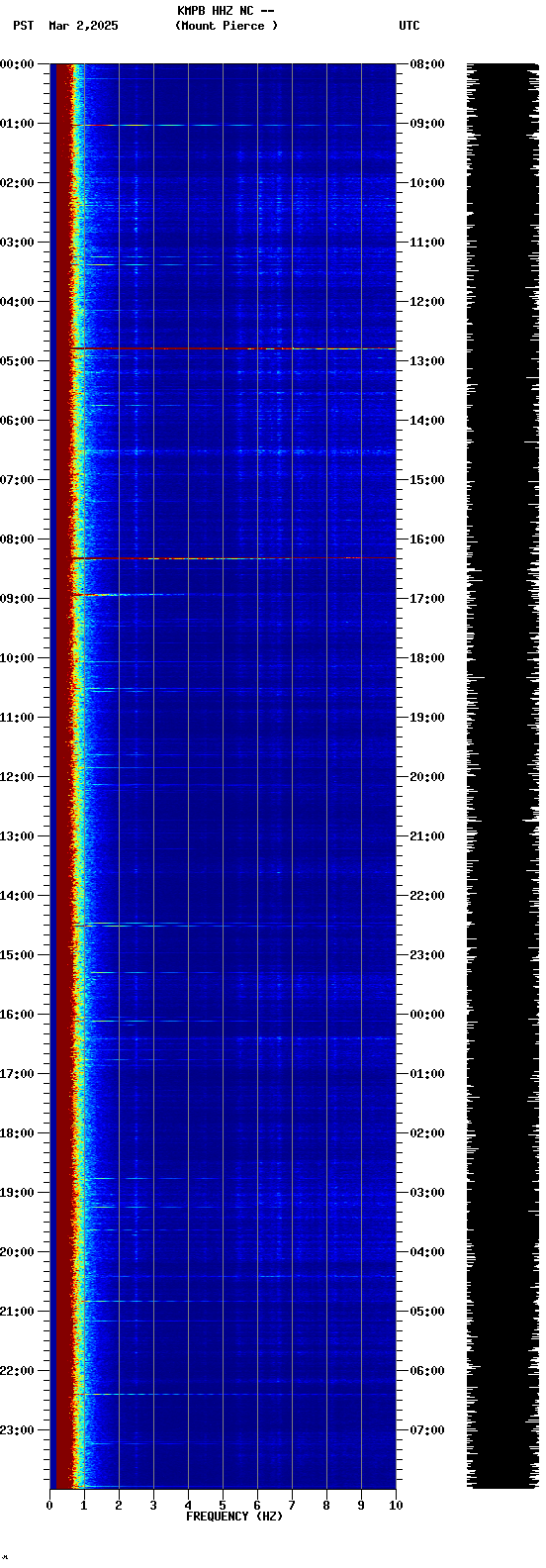
Task: Click the PST '22:00' time label
Action: (17, 1371)
